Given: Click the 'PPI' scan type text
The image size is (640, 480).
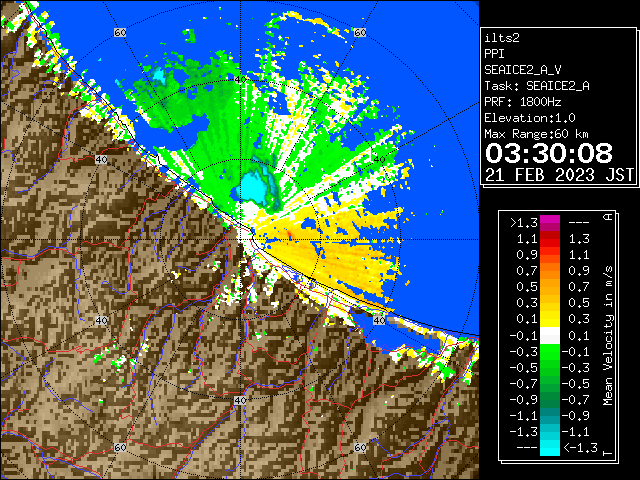Looking at the screenshot, I should 494,54.
